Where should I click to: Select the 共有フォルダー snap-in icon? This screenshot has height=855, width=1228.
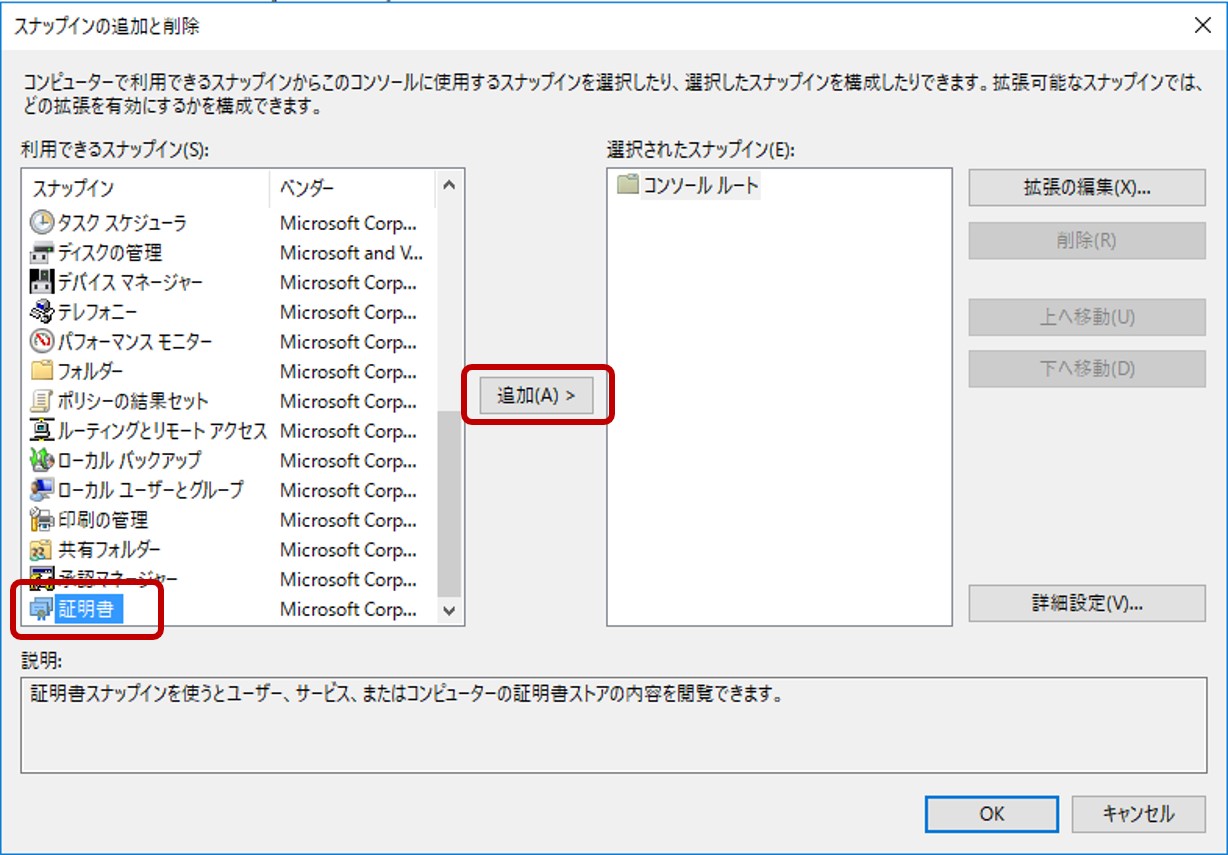pos(42,550)
